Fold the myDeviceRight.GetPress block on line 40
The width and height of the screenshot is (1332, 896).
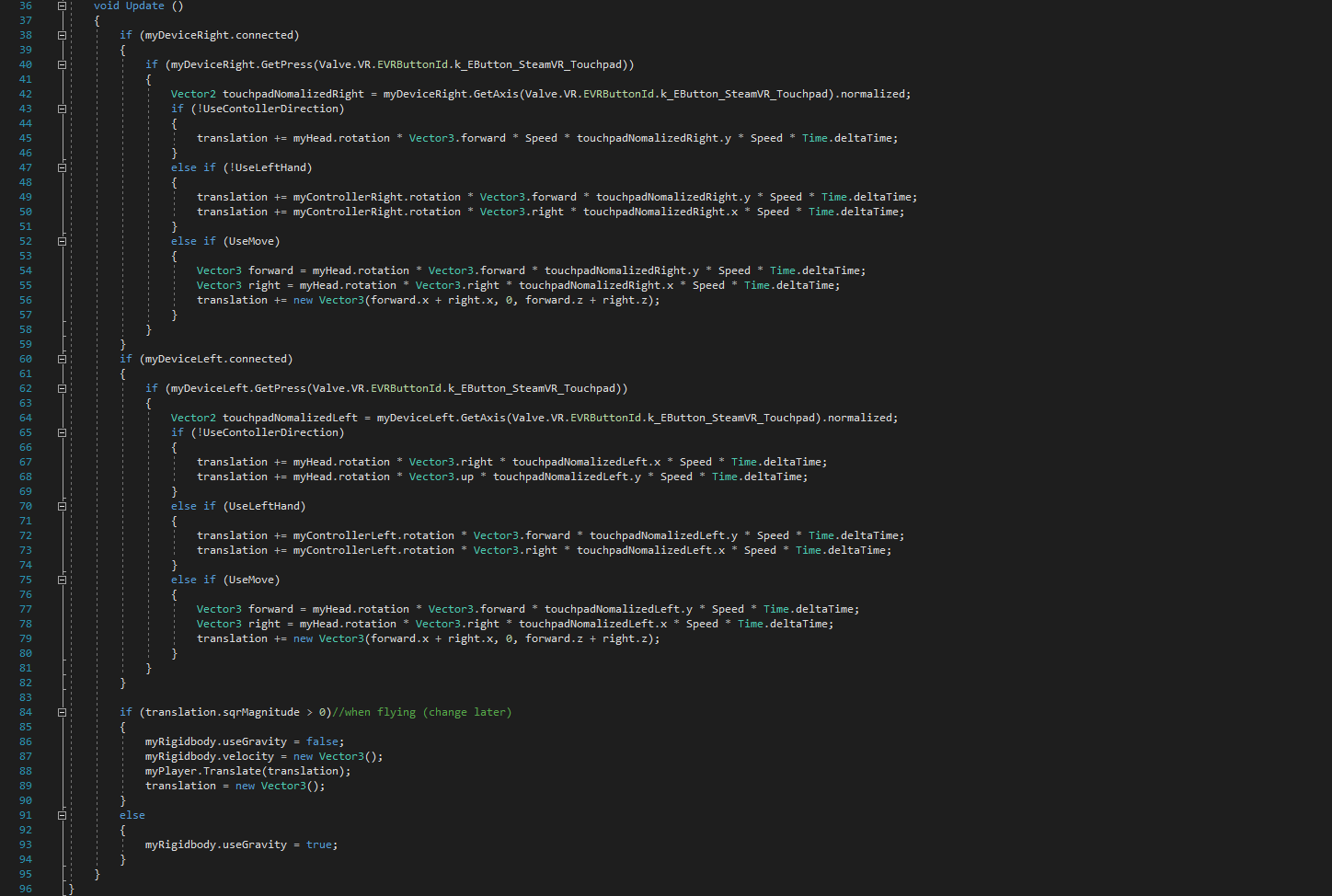tap(62, 64)
